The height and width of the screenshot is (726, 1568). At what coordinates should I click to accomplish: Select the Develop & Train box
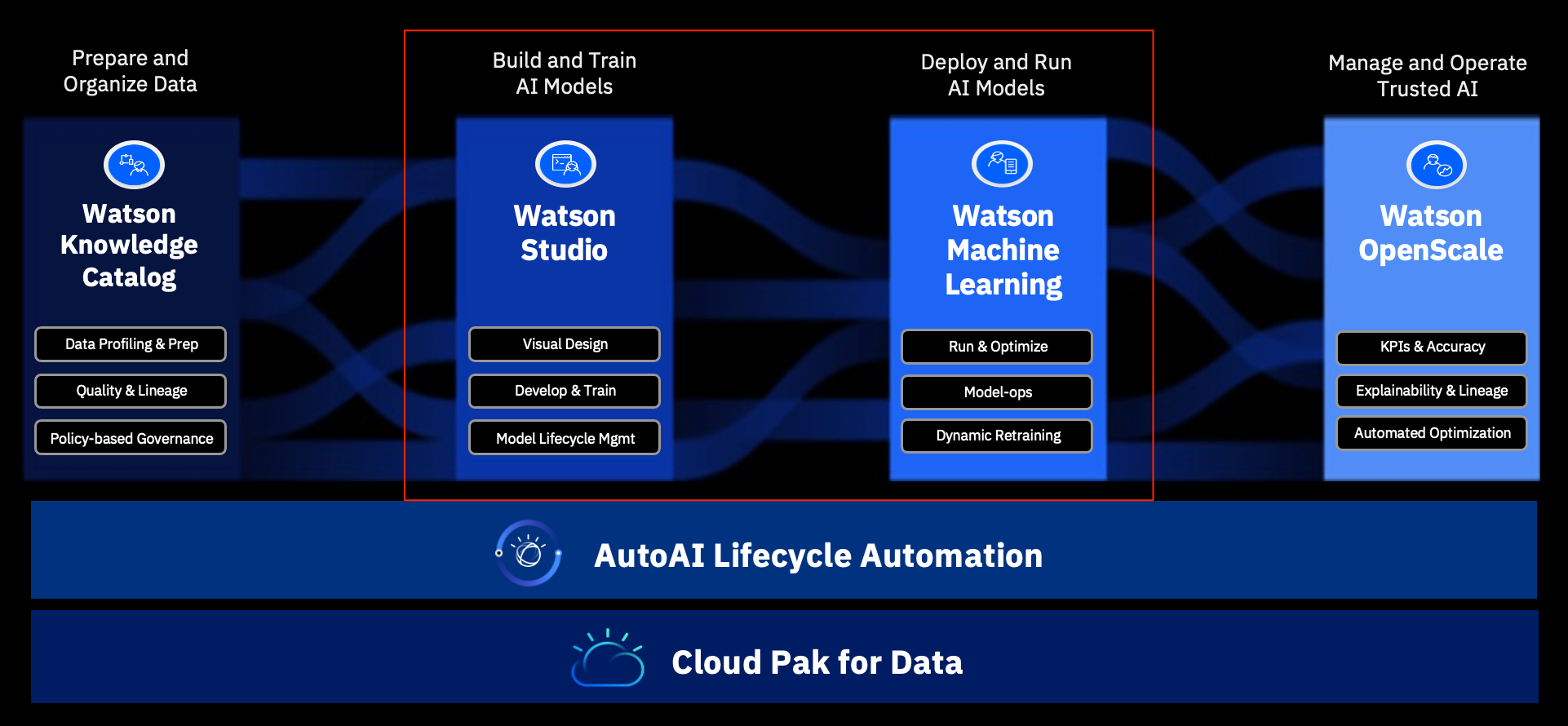[x=565, y=391]
